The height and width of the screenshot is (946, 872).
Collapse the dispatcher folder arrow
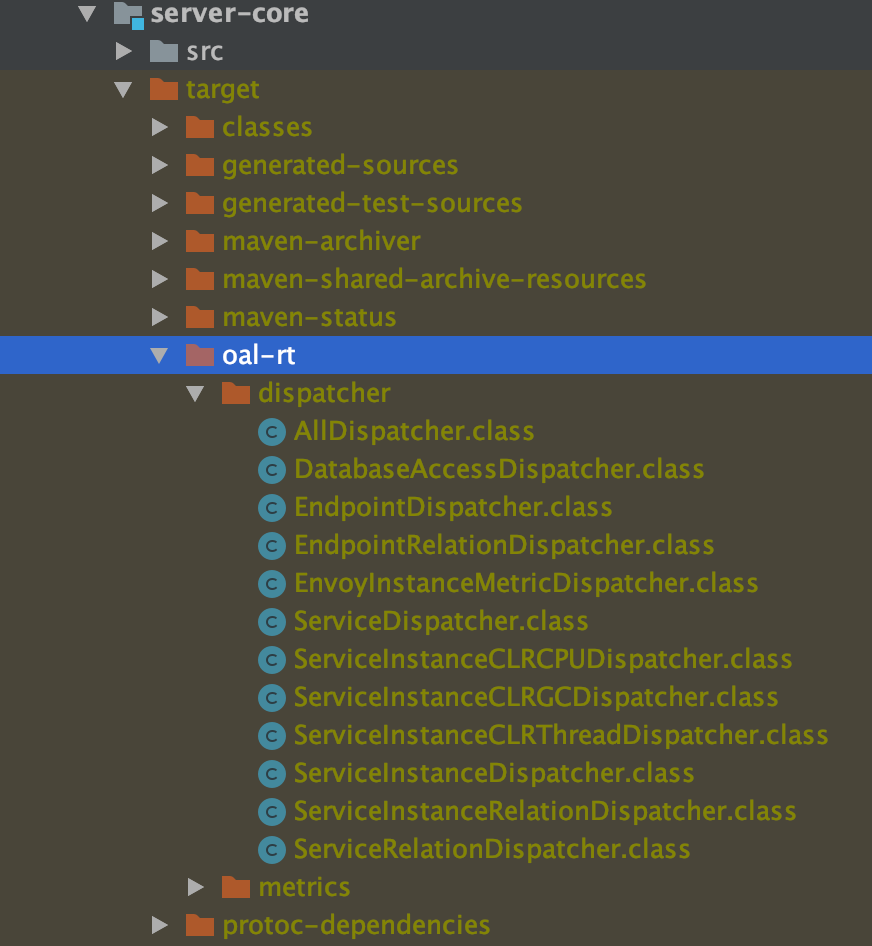coord(195,393)
